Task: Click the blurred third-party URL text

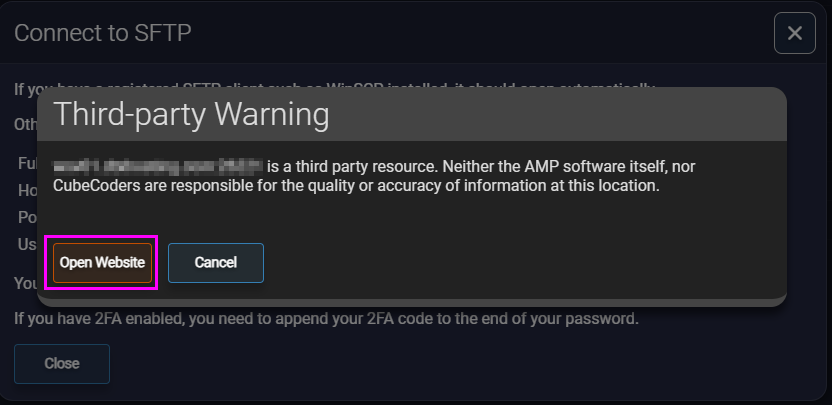Action: 158,166
